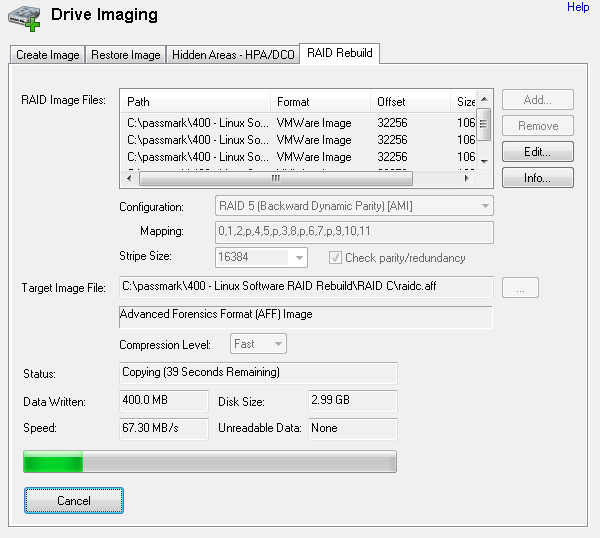Select the first RAID image file row
The image size is (600, 538).
pyautogui.click(x=299, y=123)
